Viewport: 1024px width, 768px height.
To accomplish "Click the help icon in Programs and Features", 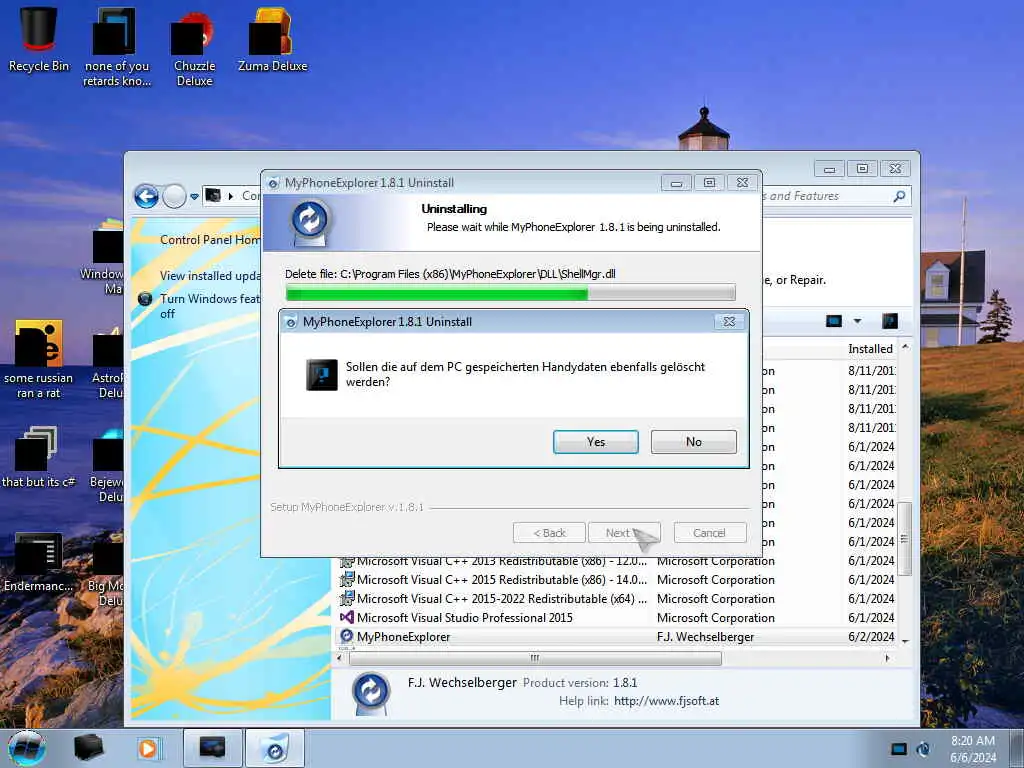I will click(889, 321).
